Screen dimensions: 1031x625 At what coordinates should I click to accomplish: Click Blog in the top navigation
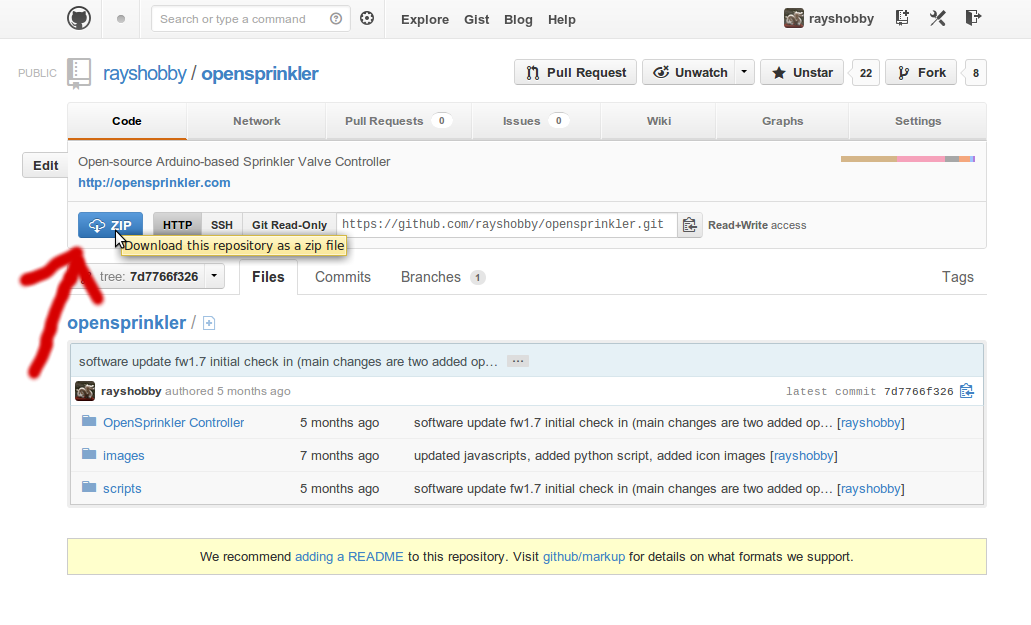(x=518, y=20)
